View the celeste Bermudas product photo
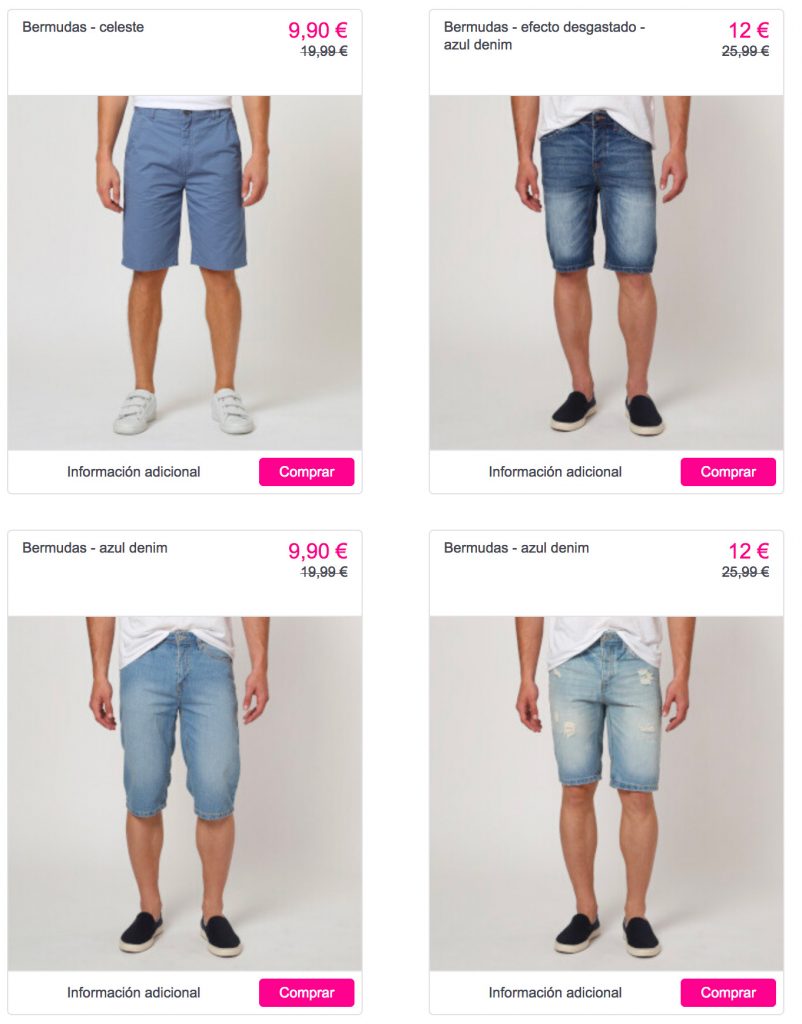The image size is (802, 1024). click(185, 272)
